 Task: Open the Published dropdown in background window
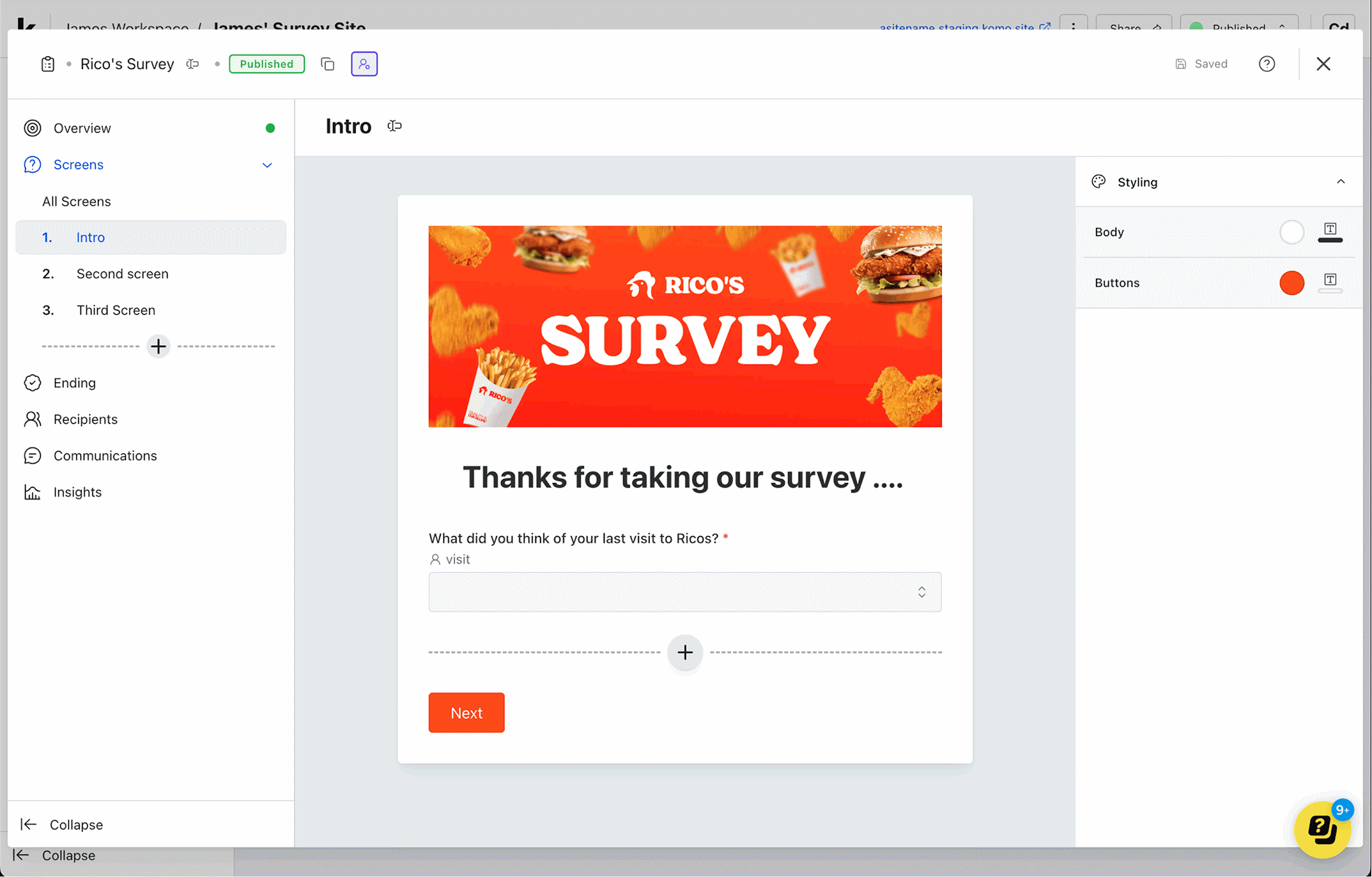tap(1239, 25)
